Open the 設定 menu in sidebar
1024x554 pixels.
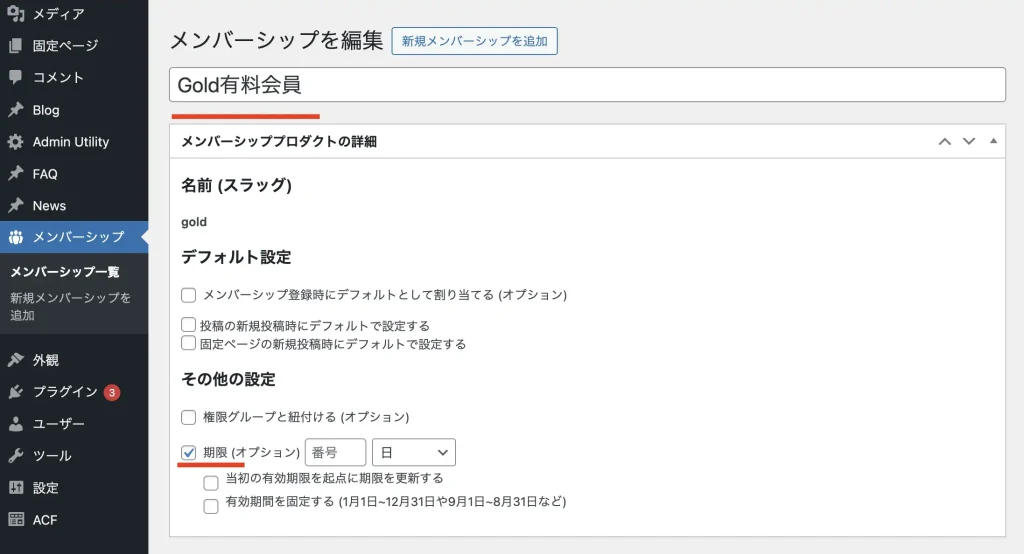coord(45,488)
